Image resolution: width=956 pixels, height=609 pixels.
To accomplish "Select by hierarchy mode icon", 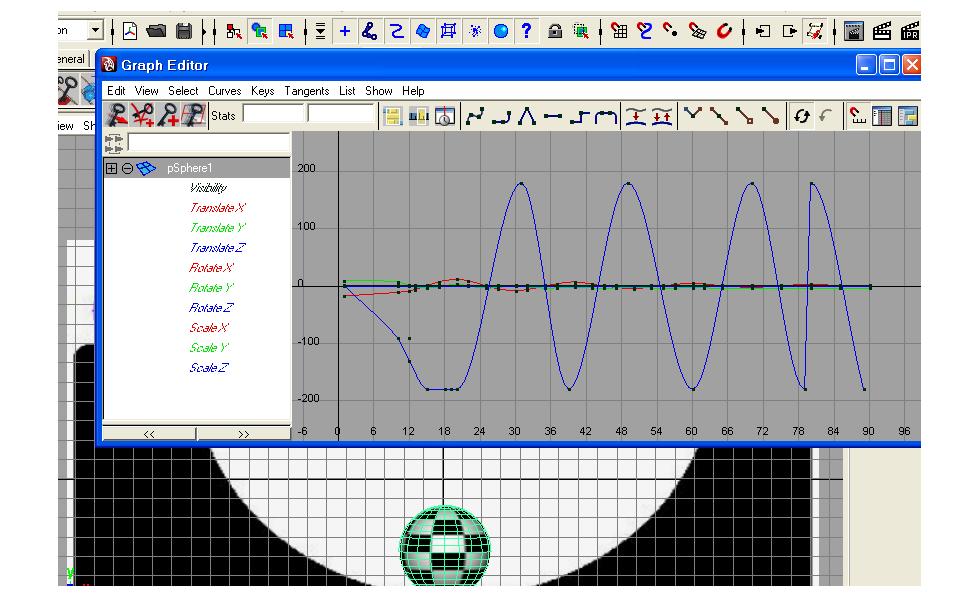I will point(234,31).
